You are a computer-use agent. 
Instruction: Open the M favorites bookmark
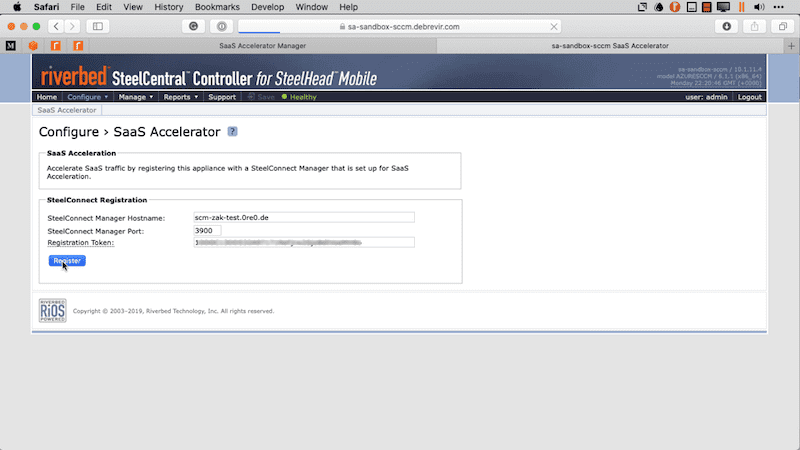pyautogui.click(x=11, y=46)
